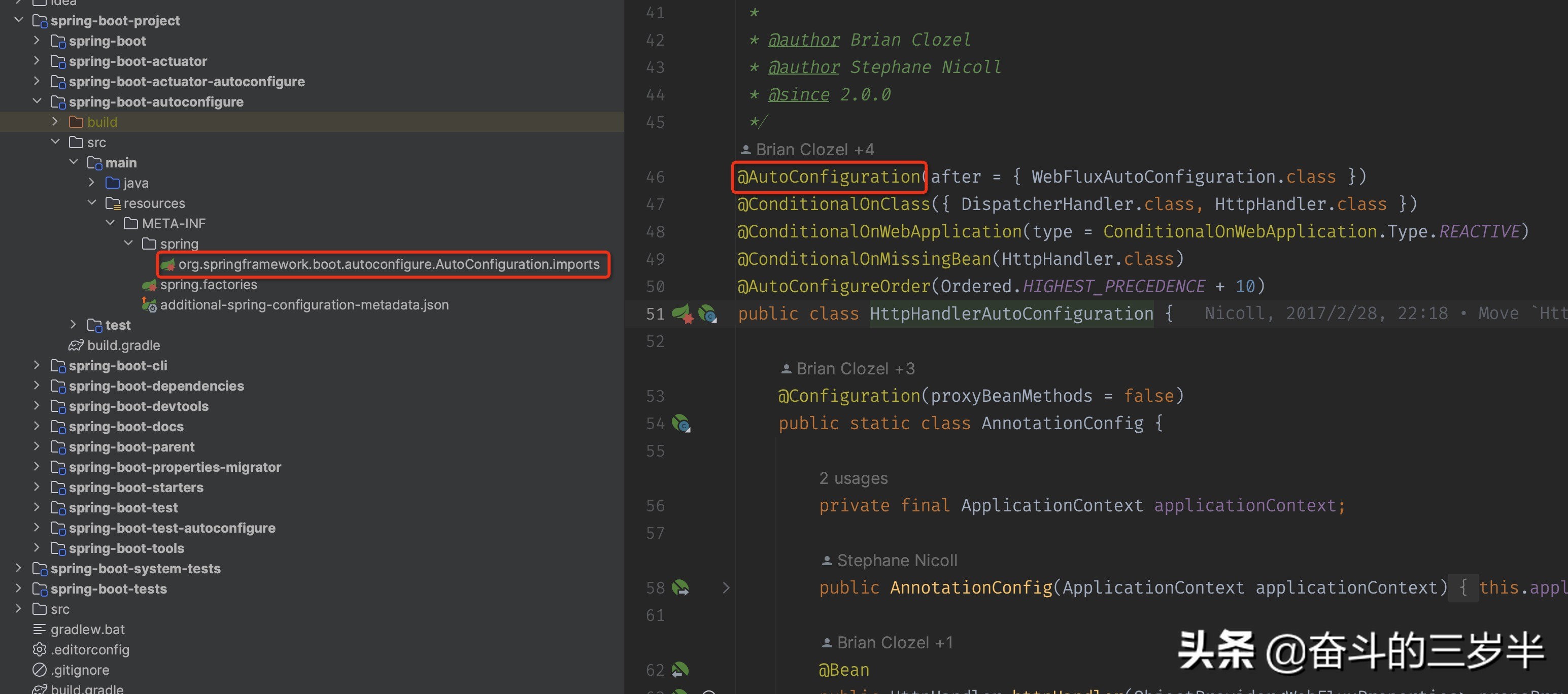Viewport: 1568px width, 694px height.
Task: Click the metadata json file icon
Action: (149, 304)
